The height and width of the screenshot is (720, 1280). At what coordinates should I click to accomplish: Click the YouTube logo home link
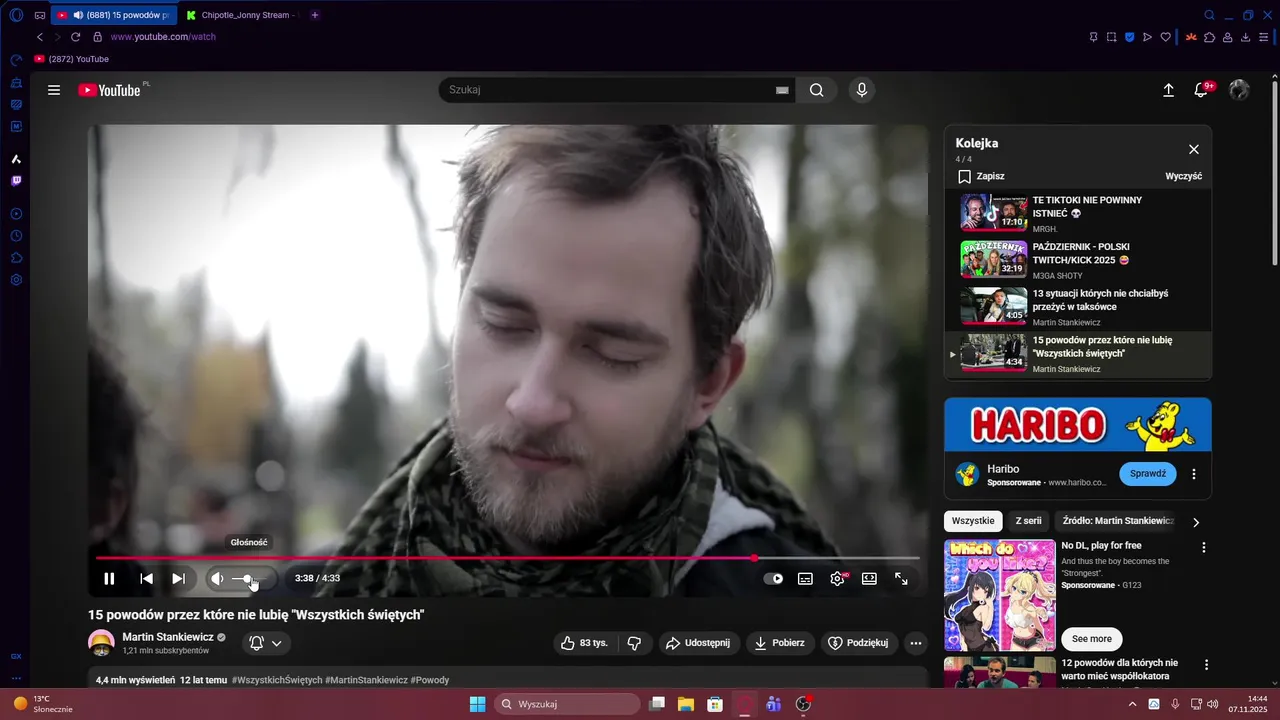coord(110,90)
